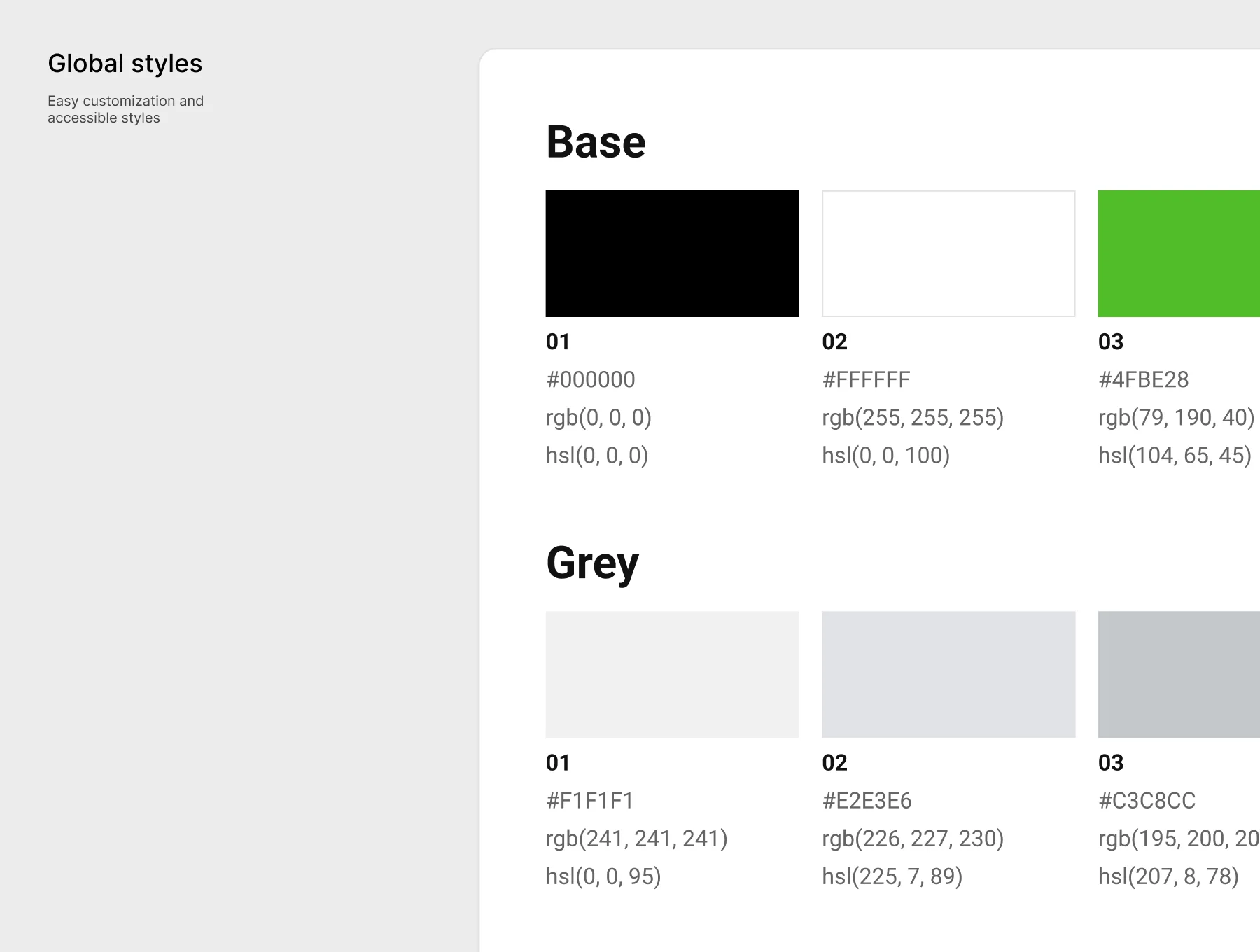Select the #F1F1F1 hex value
This screenshot has width=1260, height=952.
pos(590,801)
